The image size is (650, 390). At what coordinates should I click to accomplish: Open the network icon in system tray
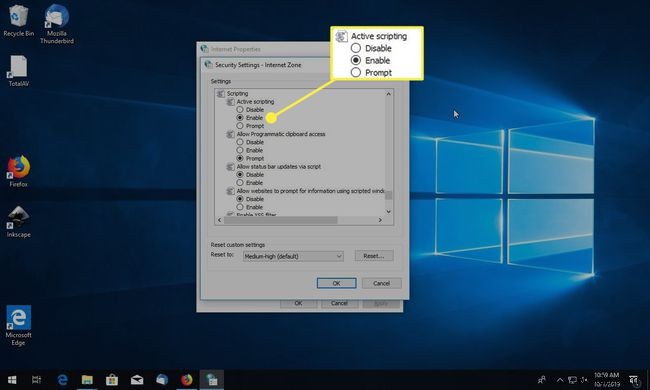tap(572, 380)
